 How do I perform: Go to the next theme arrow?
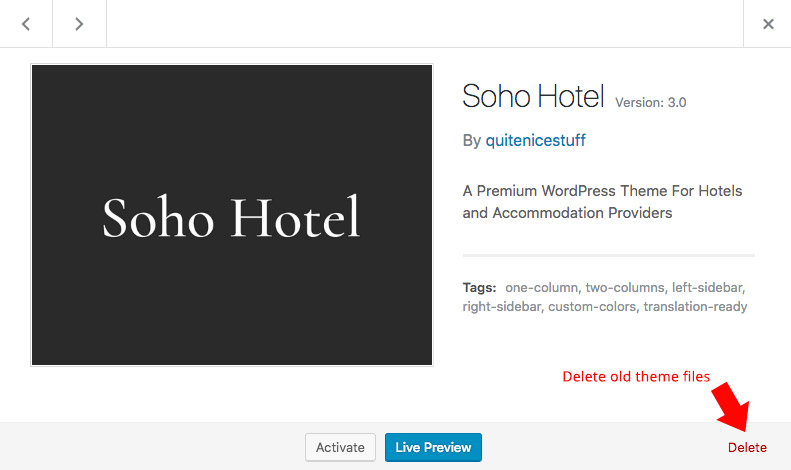(x=80, y=24)
